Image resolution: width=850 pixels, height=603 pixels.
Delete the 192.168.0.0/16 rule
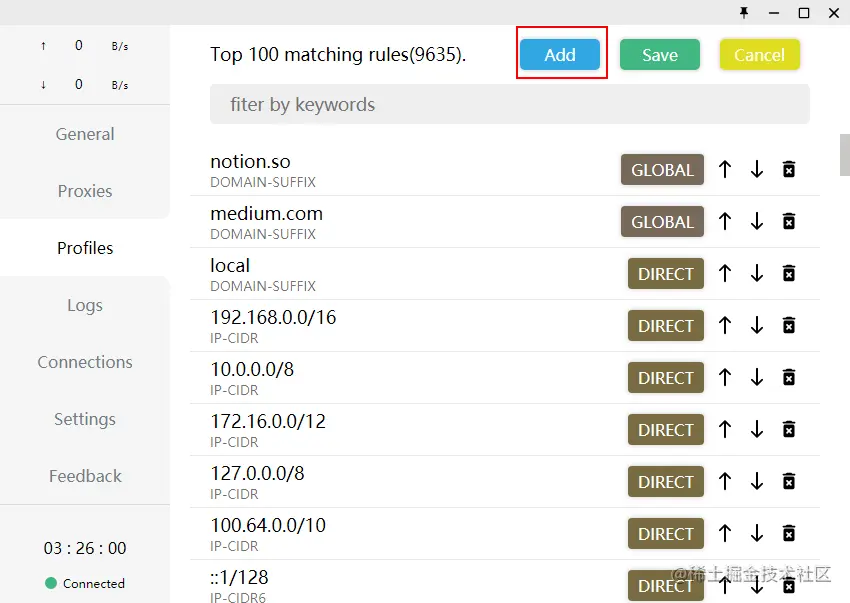(789, 325)
